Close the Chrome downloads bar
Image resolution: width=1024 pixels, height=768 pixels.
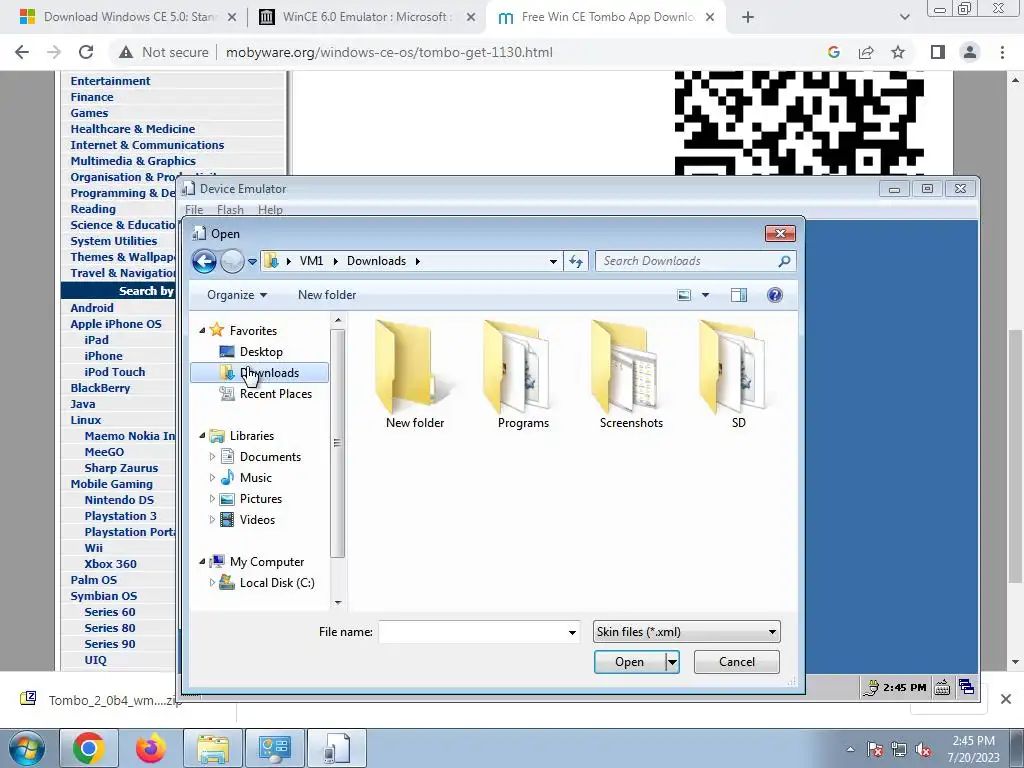coord(1006,699)
